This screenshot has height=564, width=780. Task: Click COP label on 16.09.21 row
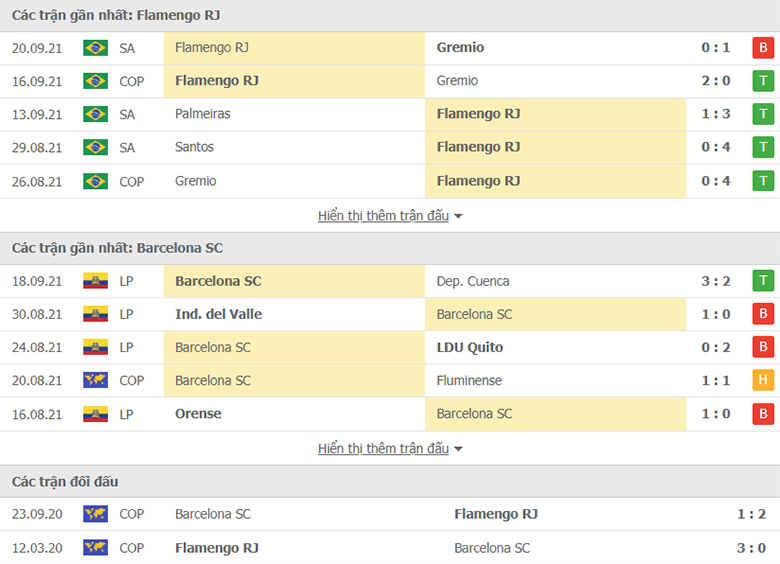coord(132,82)
